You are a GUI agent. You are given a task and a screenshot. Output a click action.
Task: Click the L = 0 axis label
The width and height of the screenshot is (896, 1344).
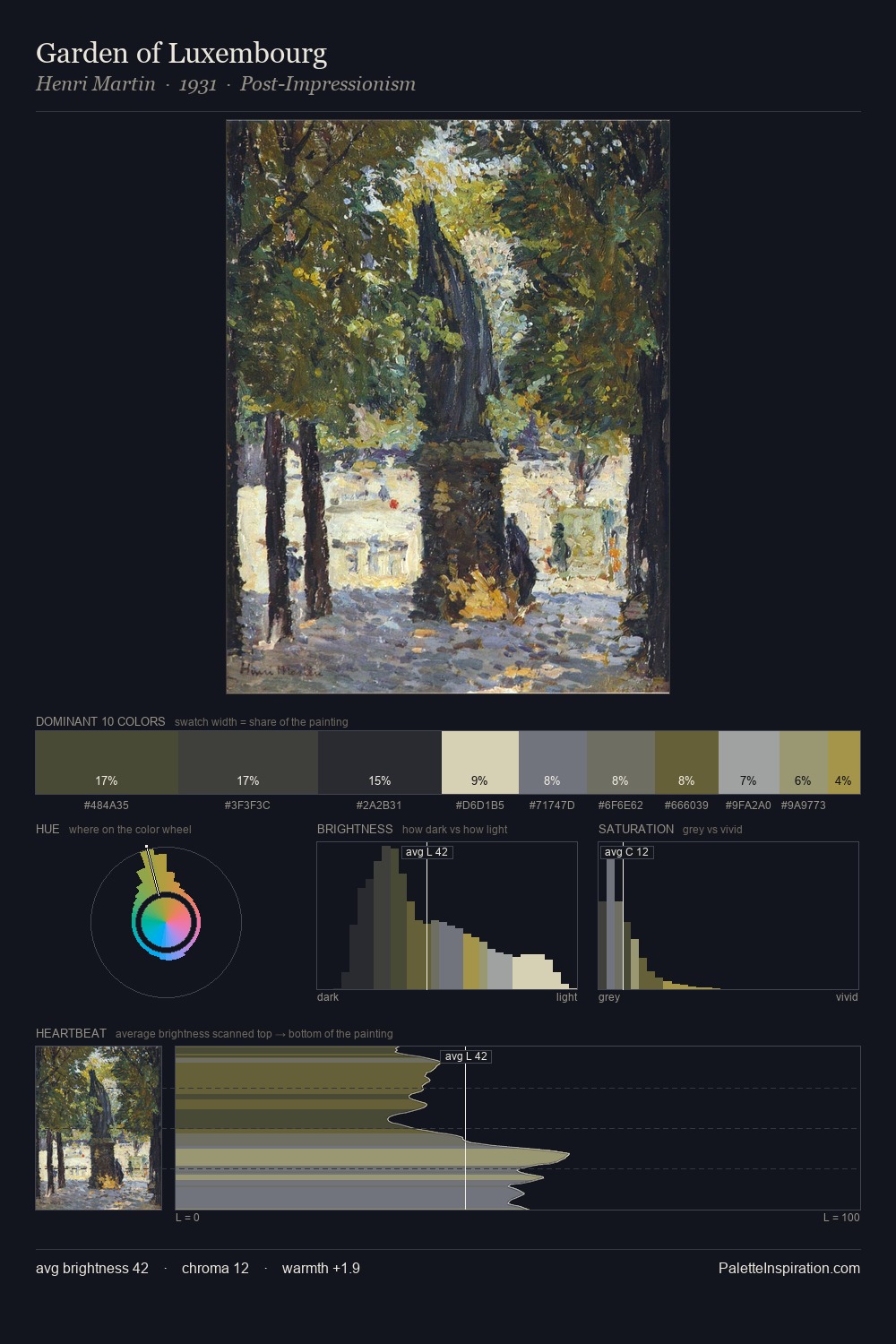pyautogui.click(x=187, y=1218)
